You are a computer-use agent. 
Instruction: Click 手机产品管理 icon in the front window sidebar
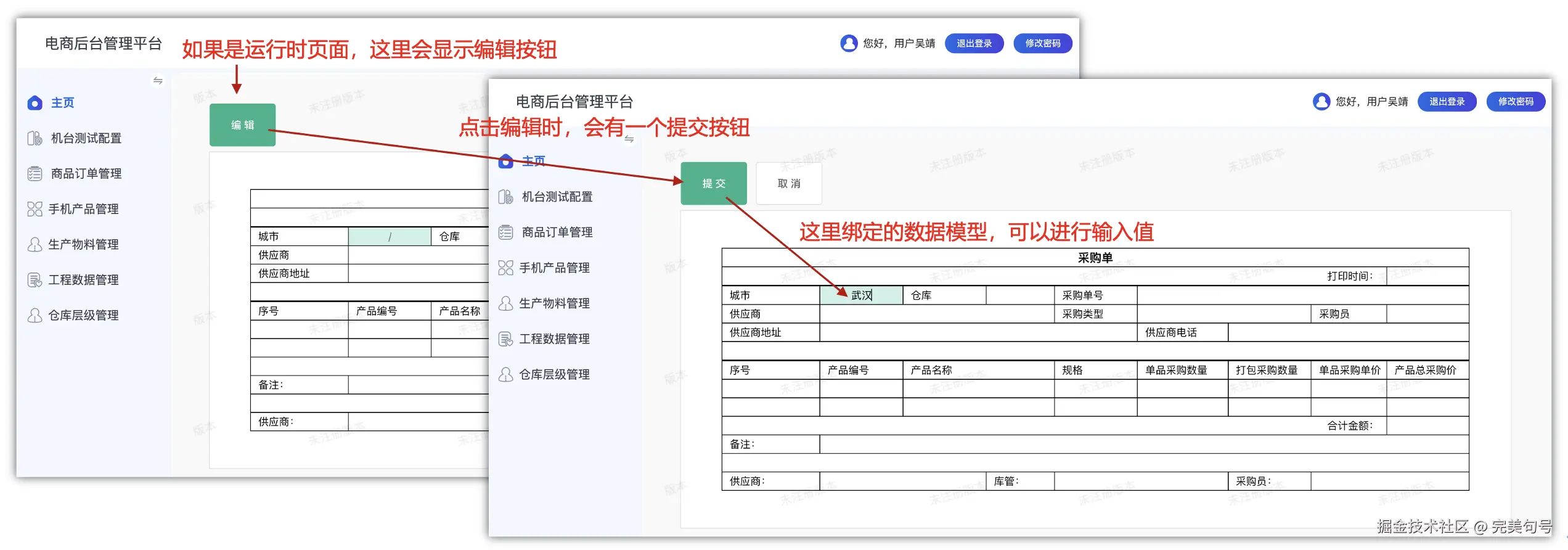pos(505,268)
